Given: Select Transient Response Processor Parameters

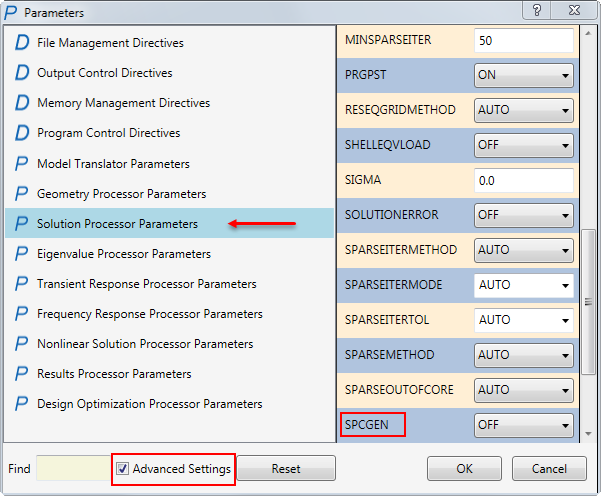Looking at the screenshot, I should click(146, 284).
